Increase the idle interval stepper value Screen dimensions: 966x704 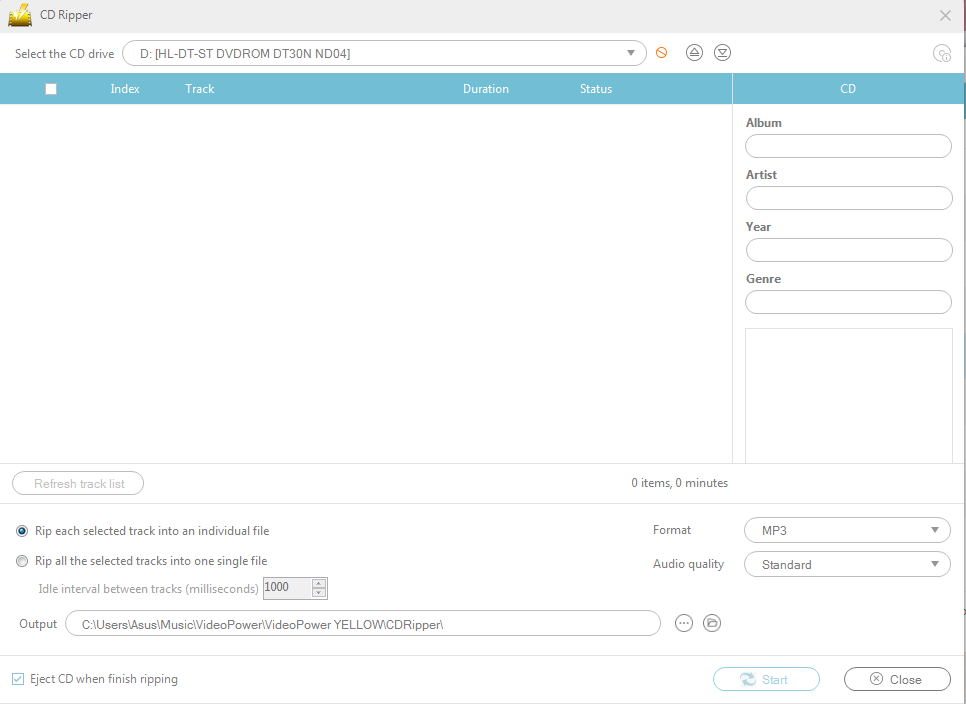pos(319,583)
